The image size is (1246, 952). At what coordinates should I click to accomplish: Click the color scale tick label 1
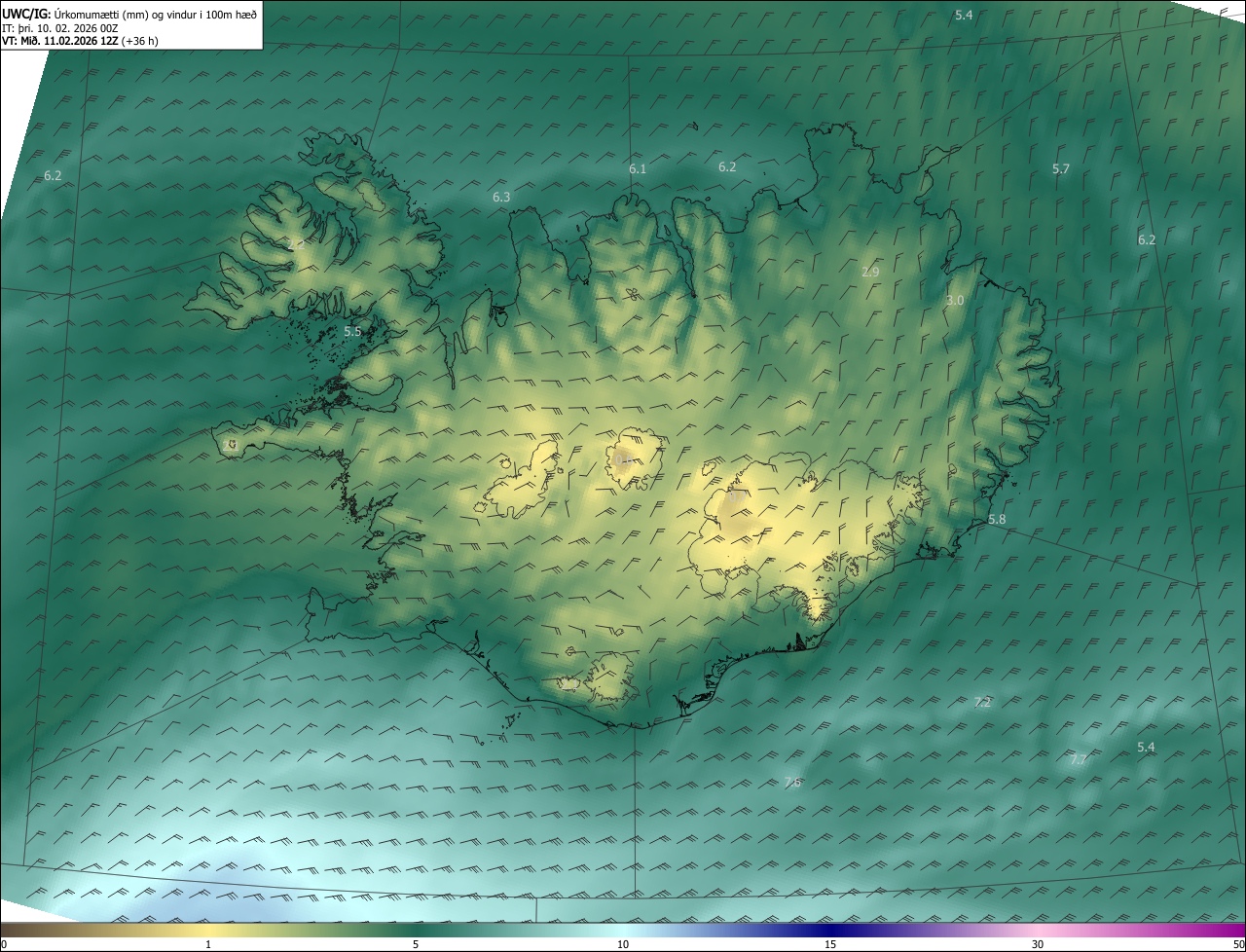pos(208,944)
